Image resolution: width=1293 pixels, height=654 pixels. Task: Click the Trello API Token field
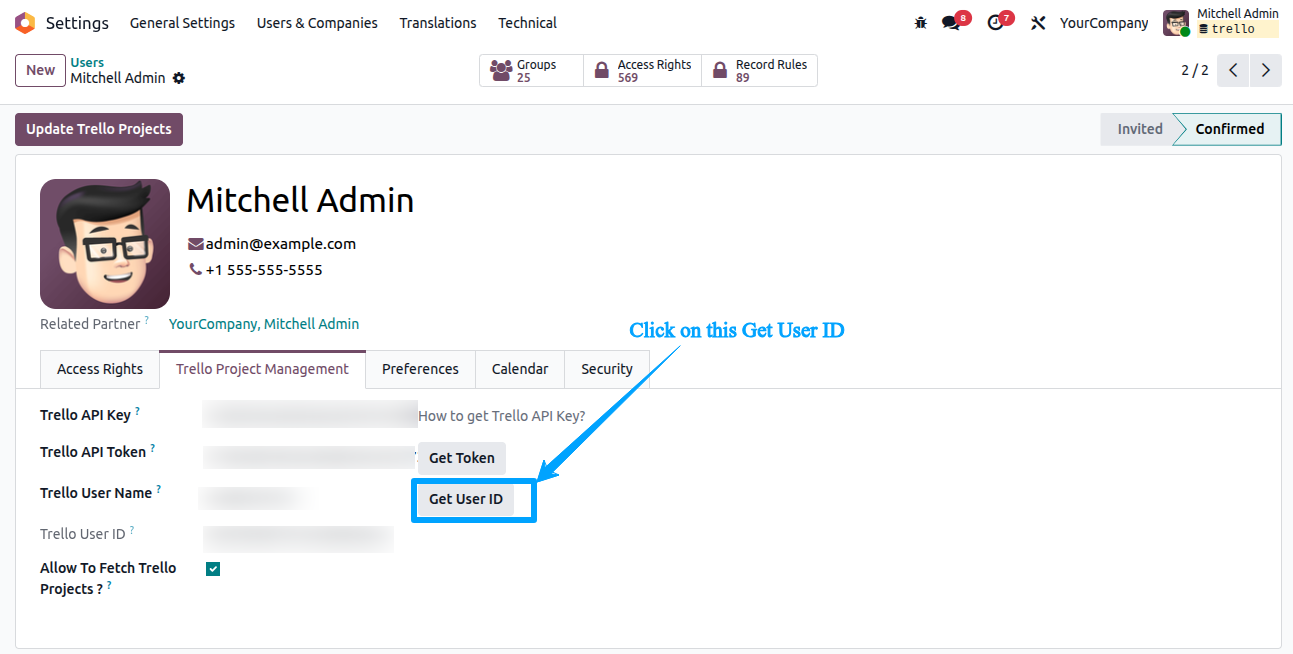tap(310, 456)
